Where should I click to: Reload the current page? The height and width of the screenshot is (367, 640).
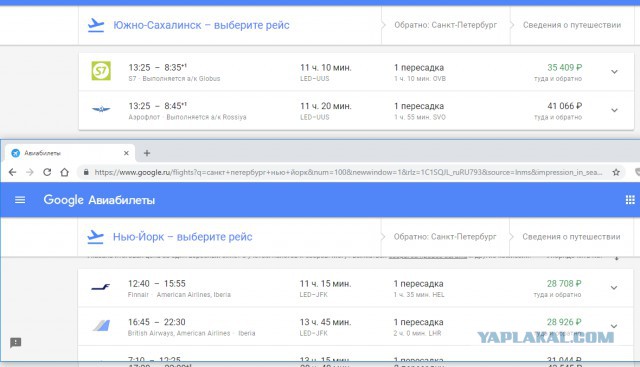[47, 172]
